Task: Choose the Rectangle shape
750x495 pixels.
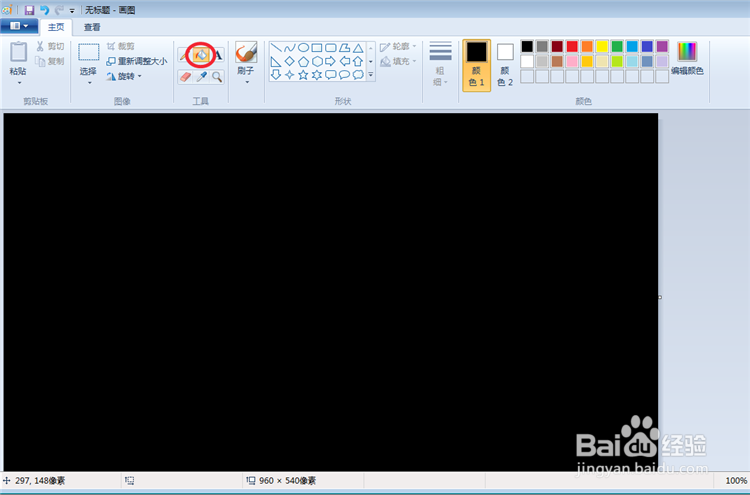Action: click(317, 48)
